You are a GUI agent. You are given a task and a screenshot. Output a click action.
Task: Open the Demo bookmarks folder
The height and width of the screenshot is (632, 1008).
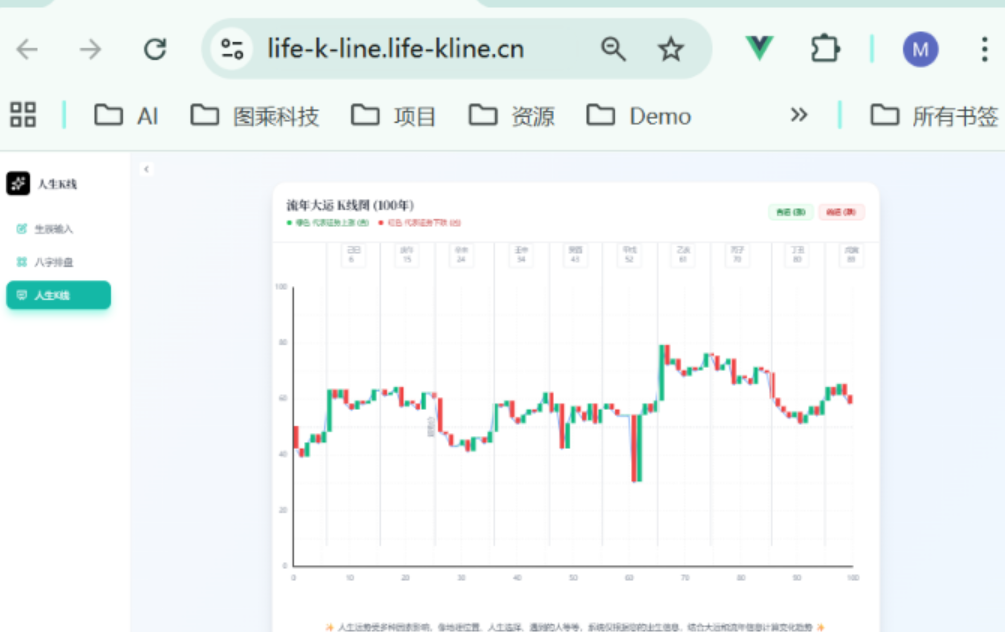639,116
